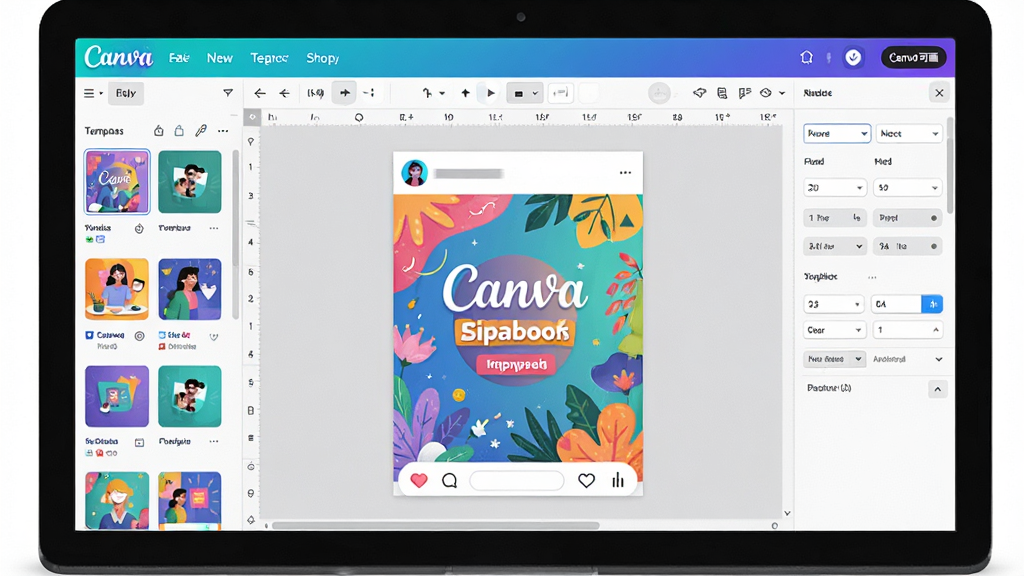Toggle the red heart like icon on post
The image size is (1024, 576).
tap(419, 481)
